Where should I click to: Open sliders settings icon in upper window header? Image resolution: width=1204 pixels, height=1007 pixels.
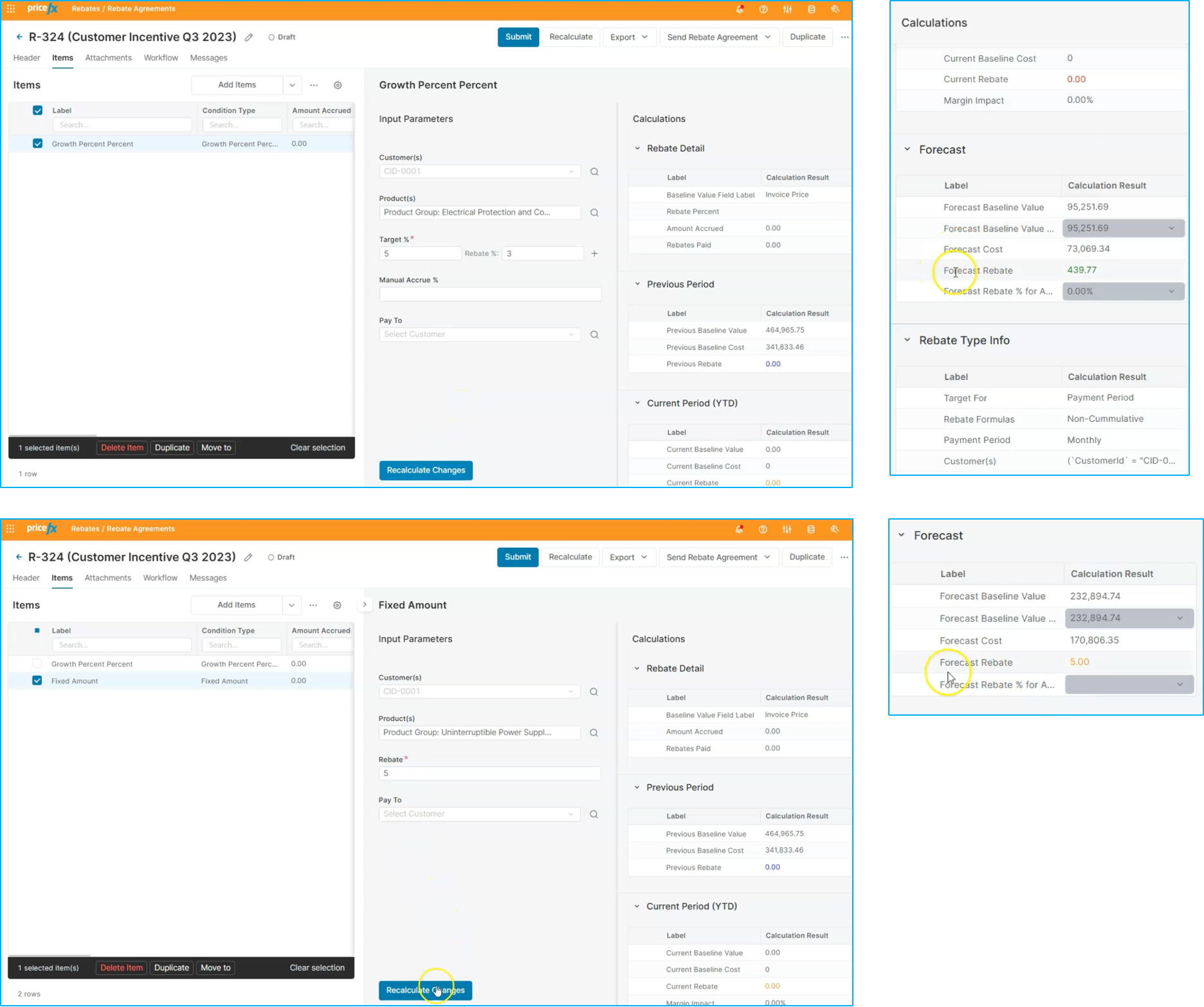tap(787, 9)
